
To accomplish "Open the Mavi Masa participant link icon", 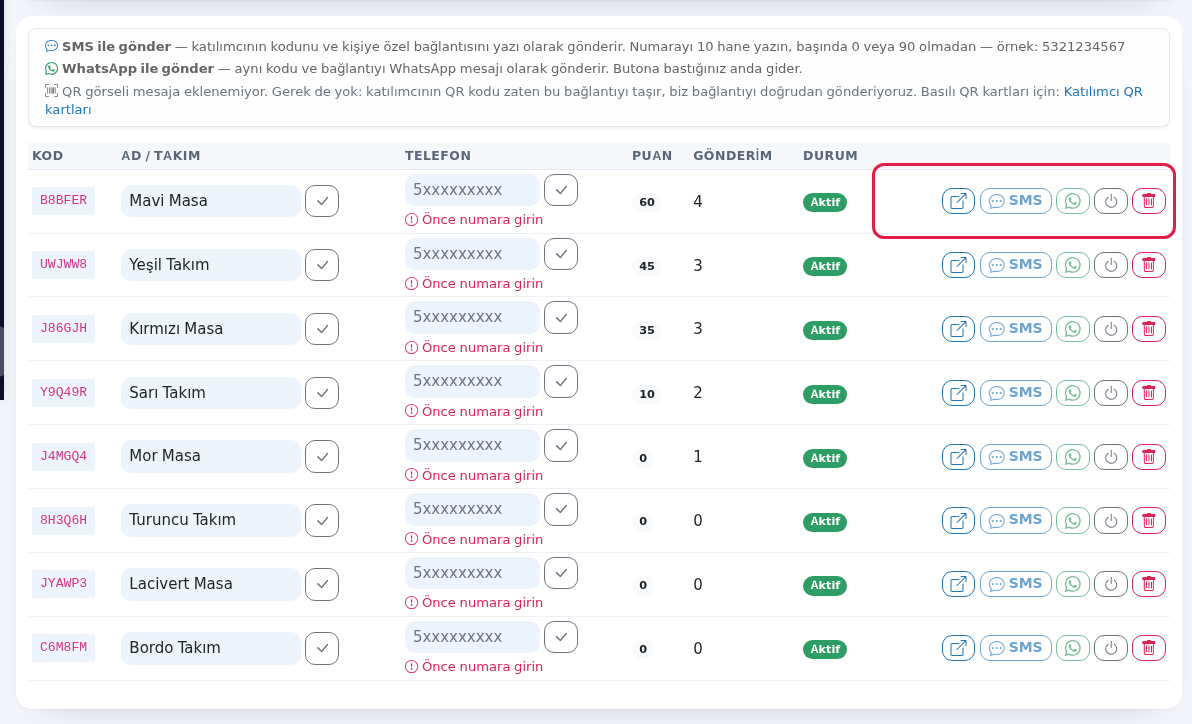I will [x=958, y=202].
